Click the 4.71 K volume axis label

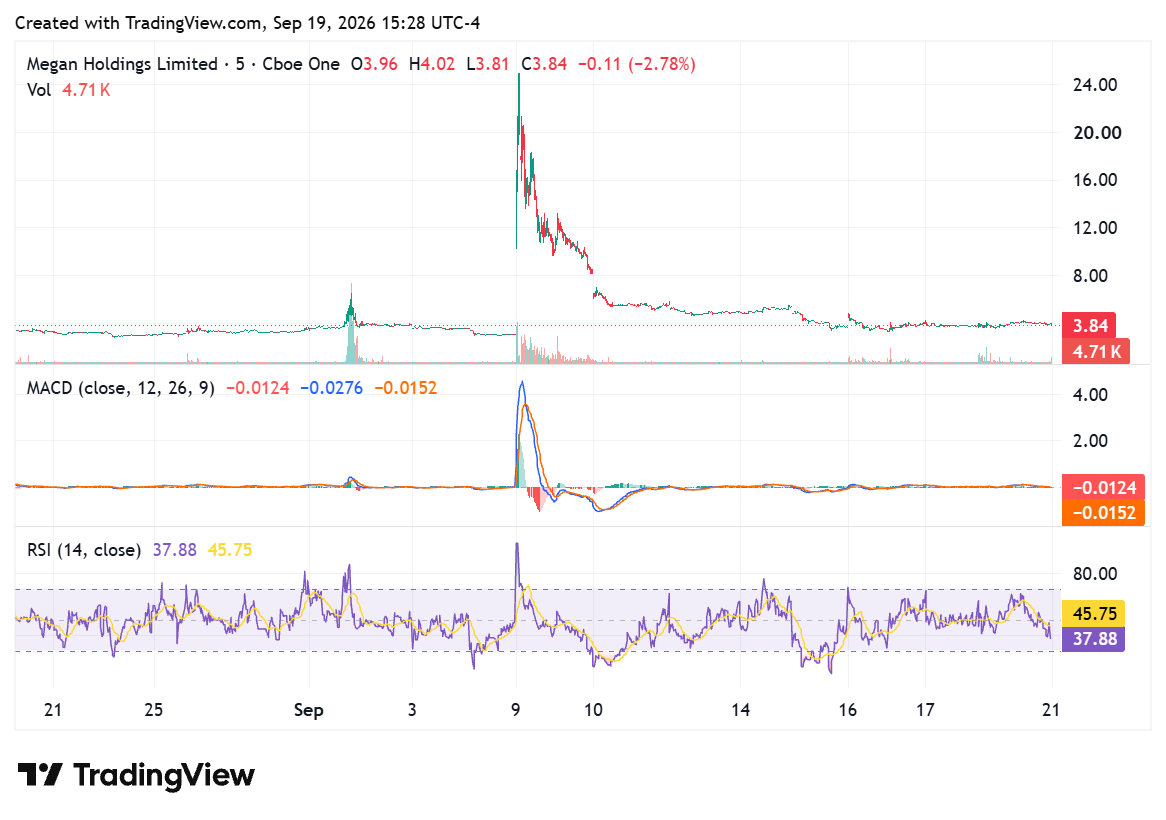(1095, 351)
